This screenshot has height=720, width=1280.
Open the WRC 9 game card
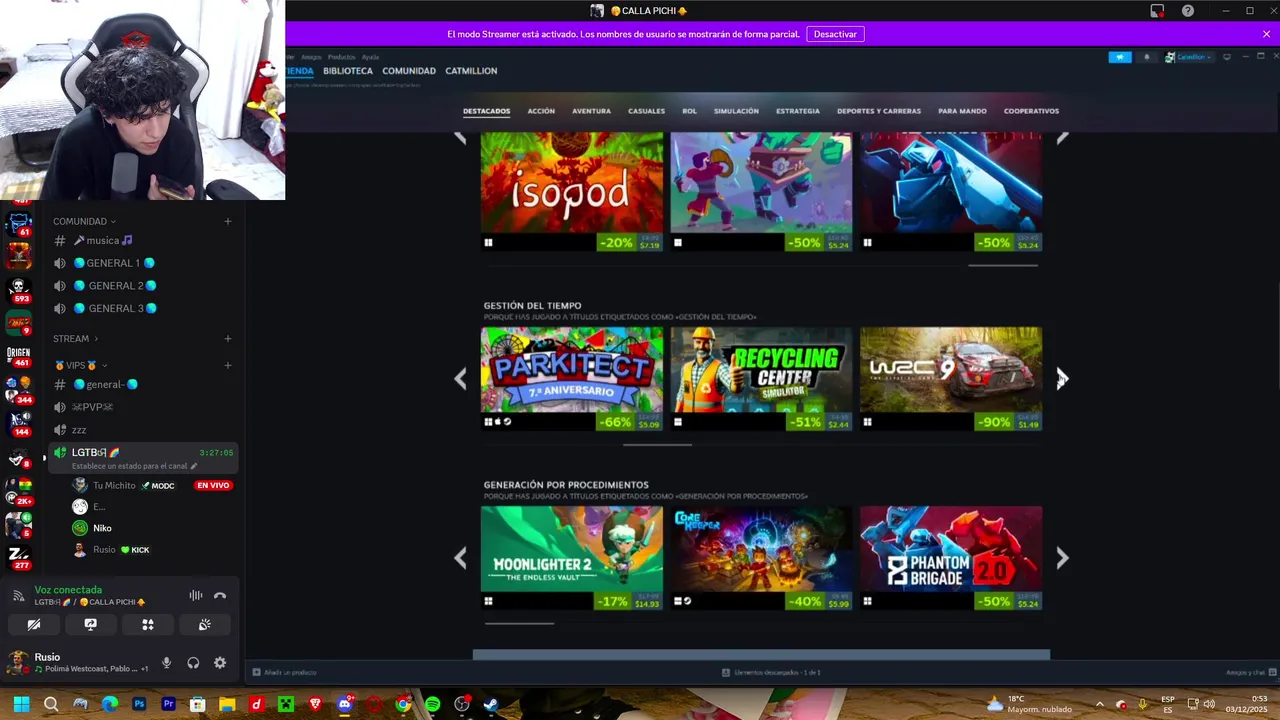[x=951, y=378]
